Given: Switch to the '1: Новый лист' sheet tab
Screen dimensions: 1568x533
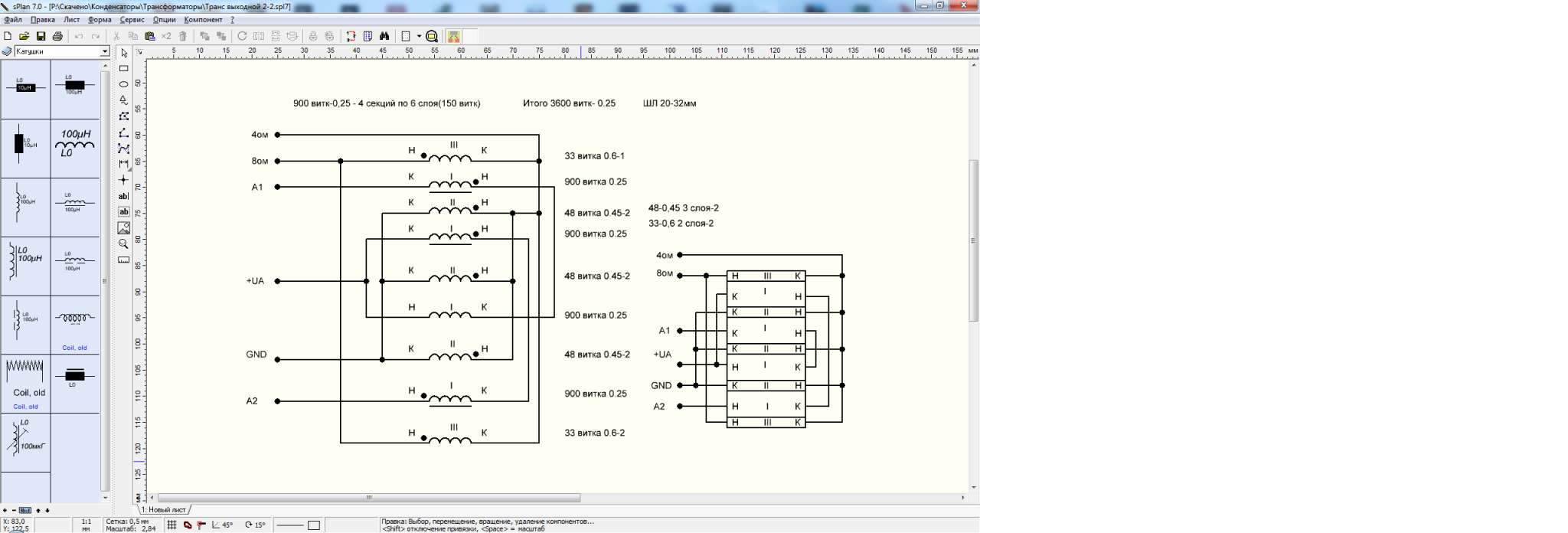Looking at the screenshot, I should pyautogui.click(x=164, y=509).
